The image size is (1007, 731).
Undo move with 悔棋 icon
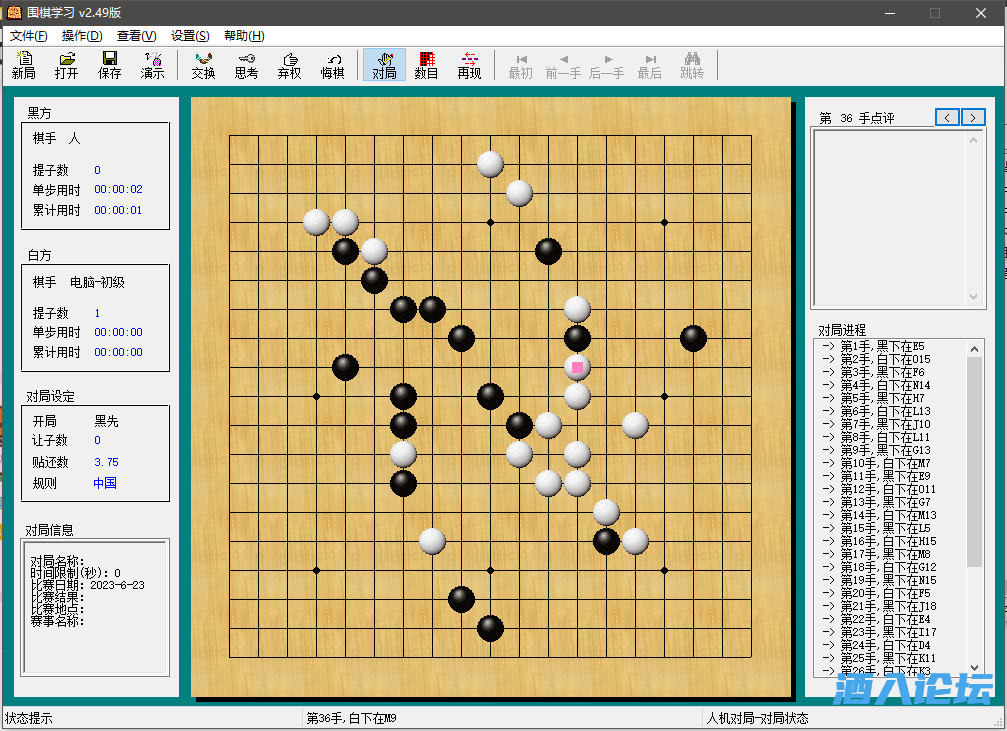pyautogui.click(x=332, y=65)
